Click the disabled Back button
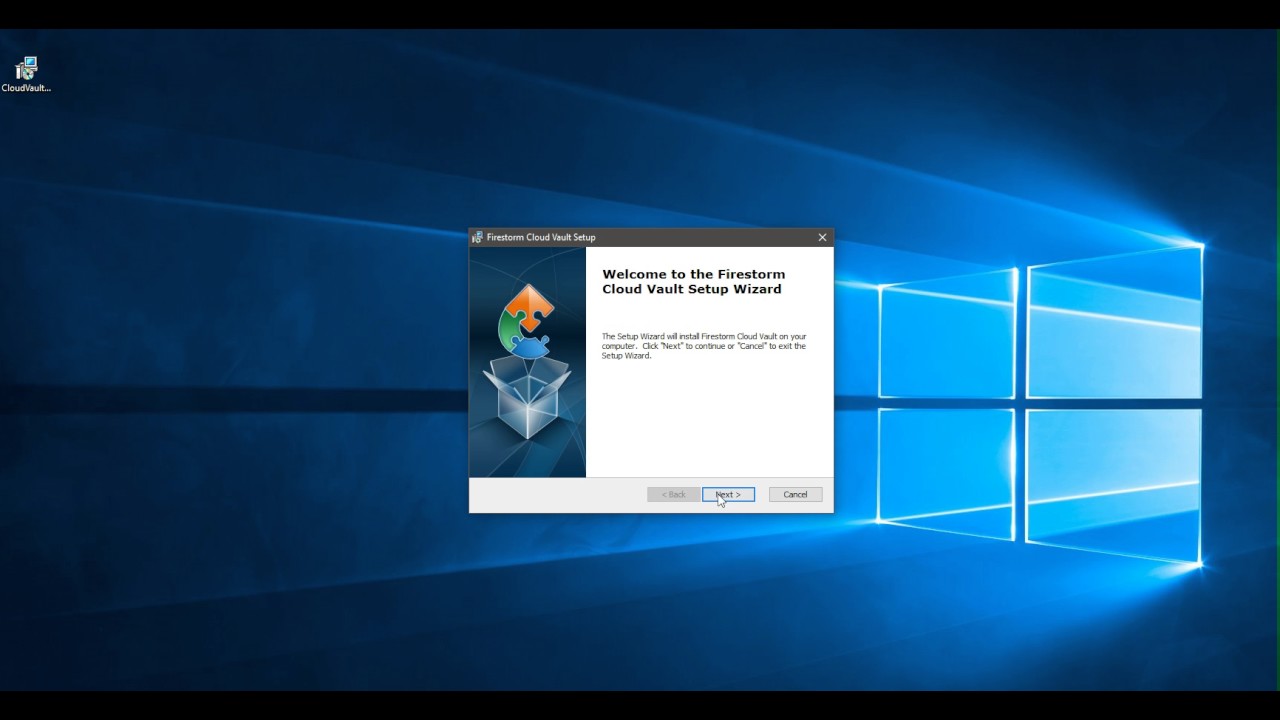Screen dimensions: 1280x720 pyautogui.click(x=673, y=494)
